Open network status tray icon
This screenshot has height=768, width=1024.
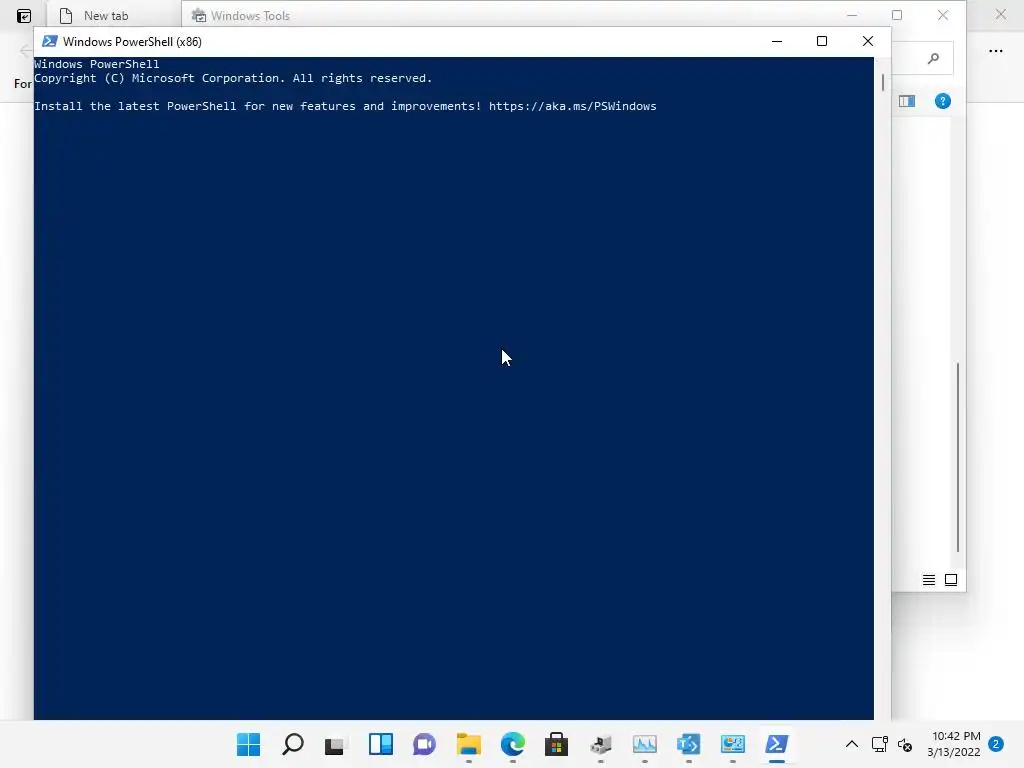[879, 744]
